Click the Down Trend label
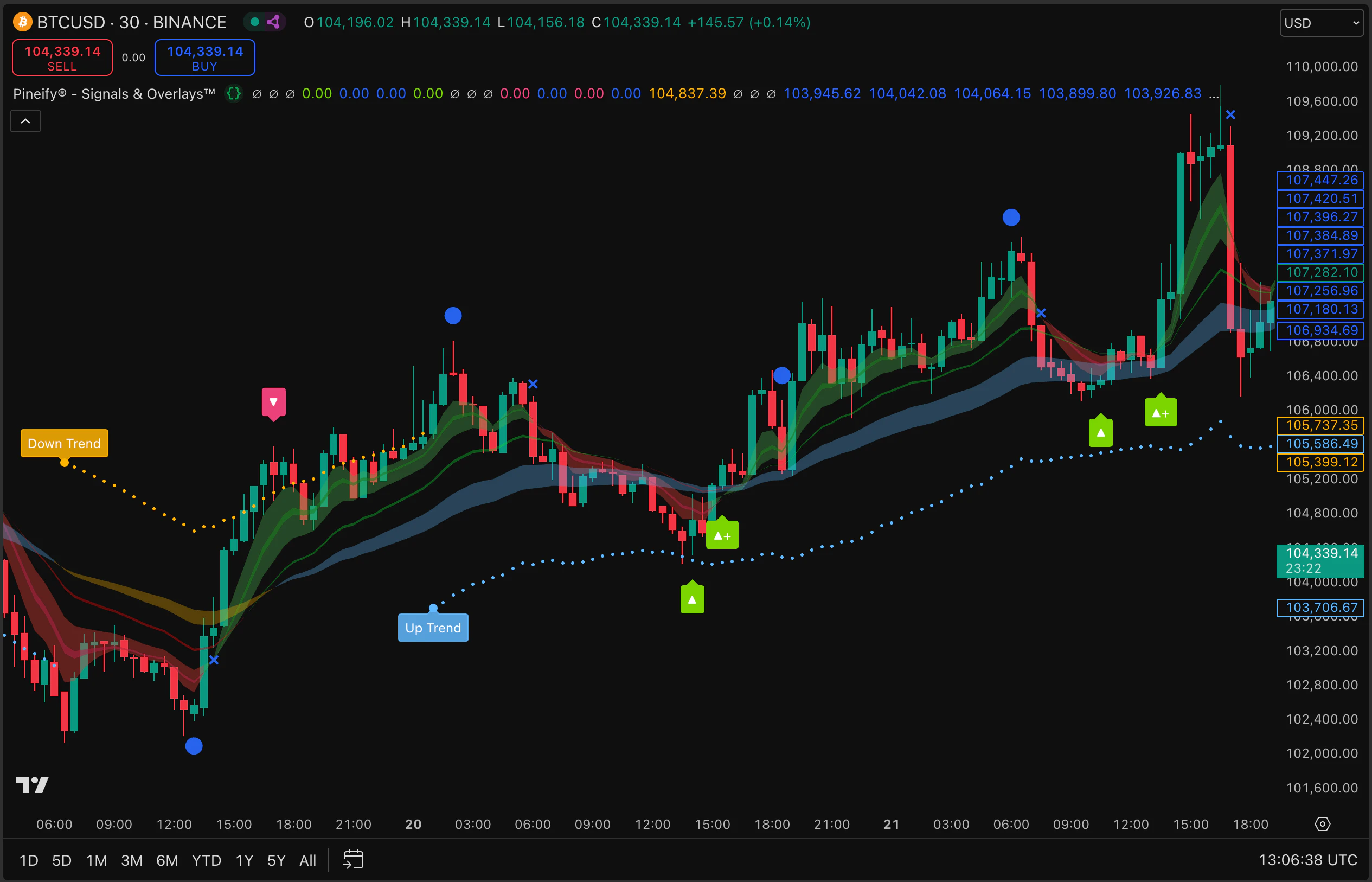This screenshot has width=1372, height=882. coord(64,443)
